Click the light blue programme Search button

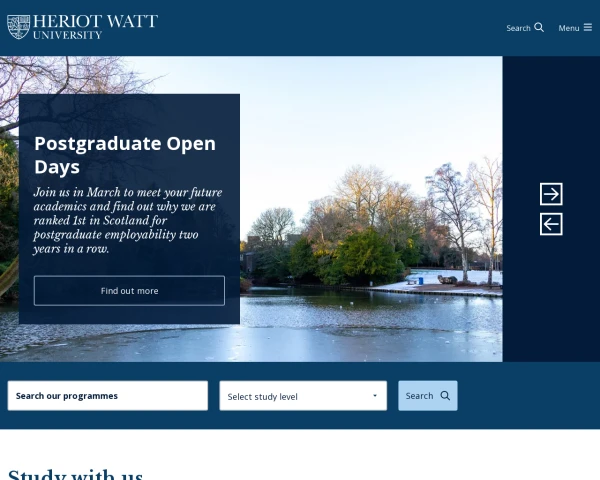click(428, 395)
